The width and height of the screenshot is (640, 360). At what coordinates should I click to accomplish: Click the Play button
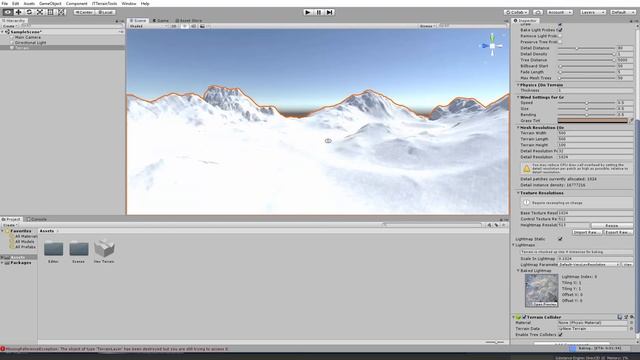coord(308,12)
